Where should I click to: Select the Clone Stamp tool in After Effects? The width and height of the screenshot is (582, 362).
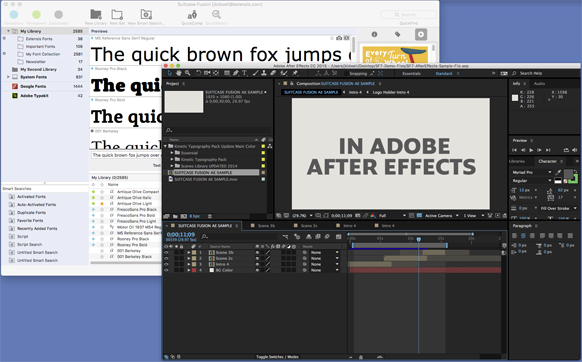pos(264,73)
